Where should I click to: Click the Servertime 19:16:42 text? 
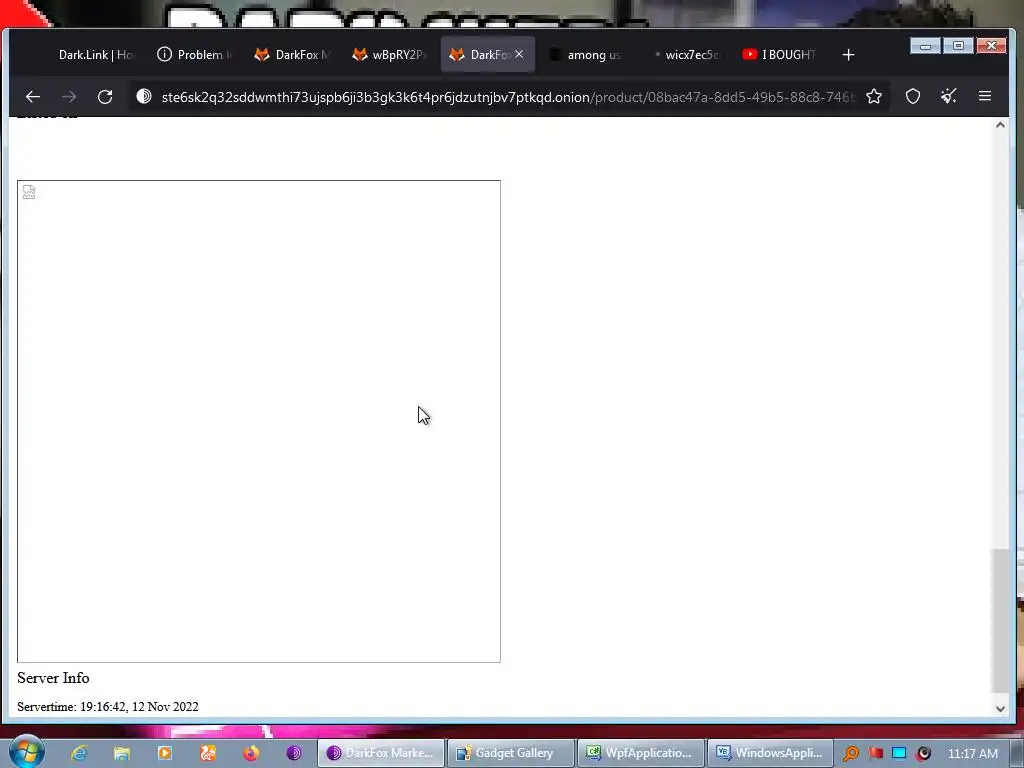pyautogui.click(x=108, y=707)
